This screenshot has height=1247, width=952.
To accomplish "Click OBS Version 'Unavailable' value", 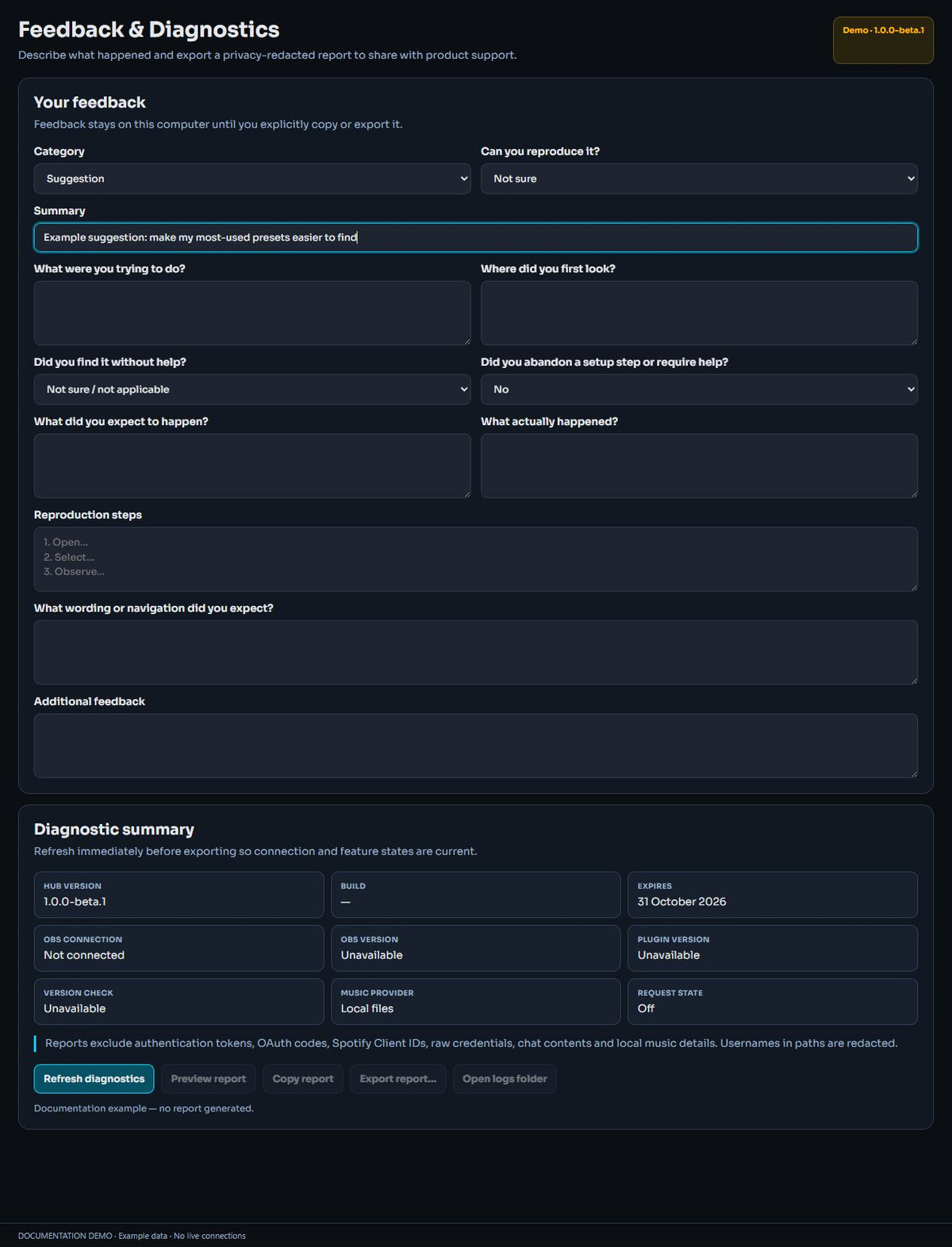I will click(372, 955).
